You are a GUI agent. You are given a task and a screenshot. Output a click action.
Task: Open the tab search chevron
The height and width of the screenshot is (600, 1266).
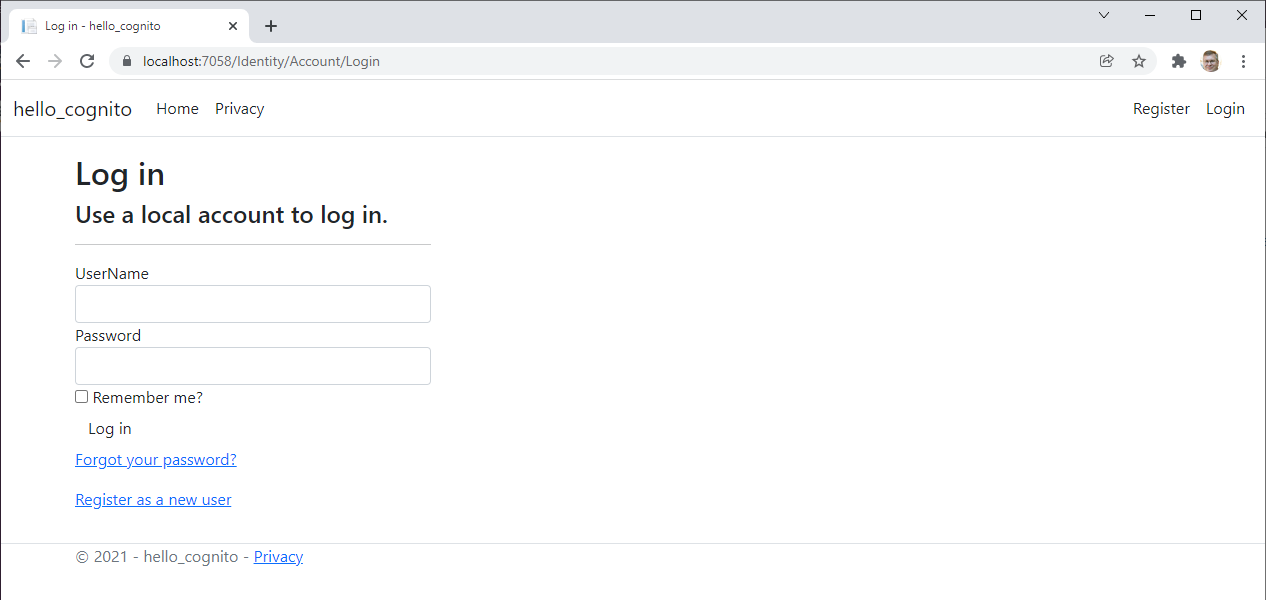tap(1104, 15)
